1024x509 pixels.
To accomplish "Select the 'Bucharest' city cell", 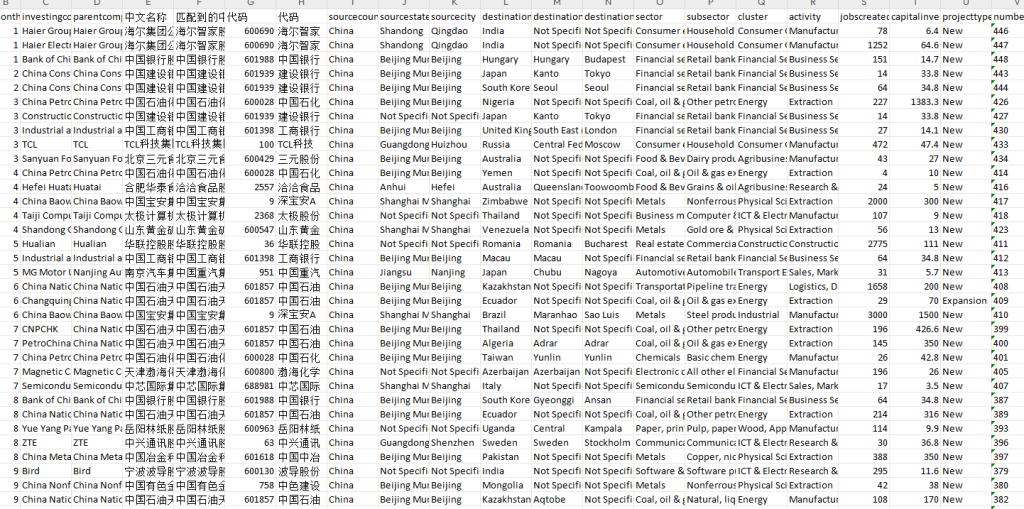I will click(606, 244).
